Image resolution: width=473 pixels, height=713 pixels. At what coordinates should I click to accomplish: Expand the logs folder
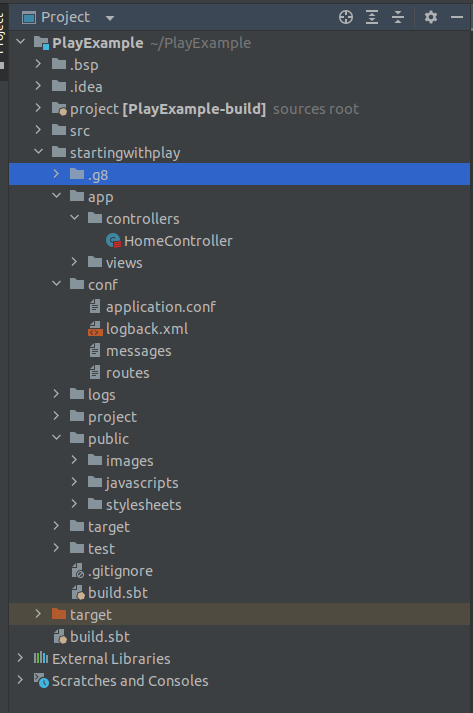pyautogui.click(x=56, y=394)
